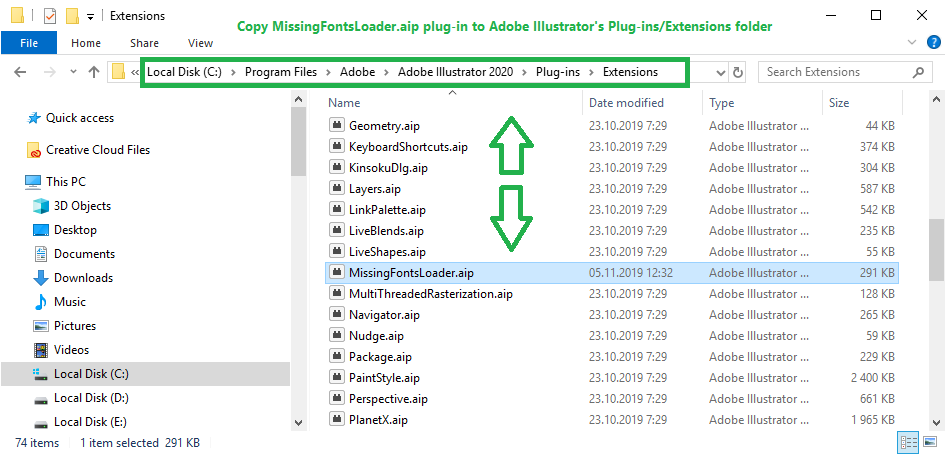946x455 pixels.
Task: Select the Geometry.aip file icon
Action: point(336,126)
